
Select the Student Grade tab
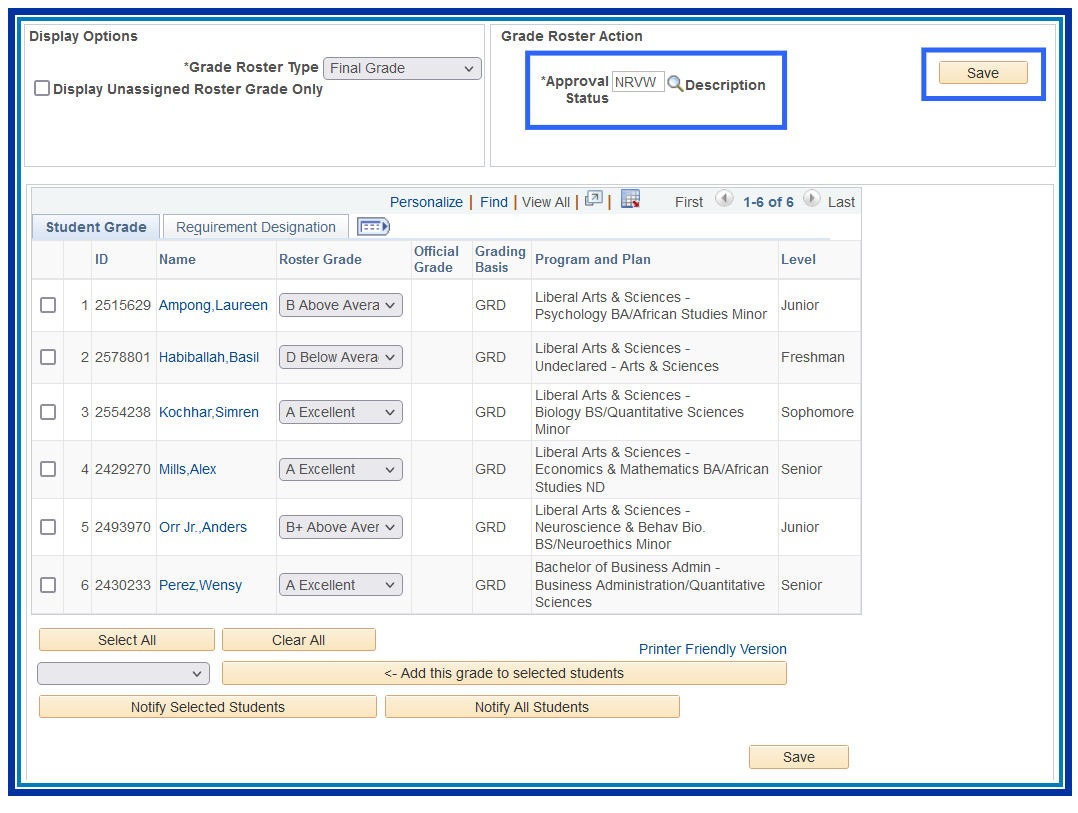pyautogui.click(x=96, y=227)
